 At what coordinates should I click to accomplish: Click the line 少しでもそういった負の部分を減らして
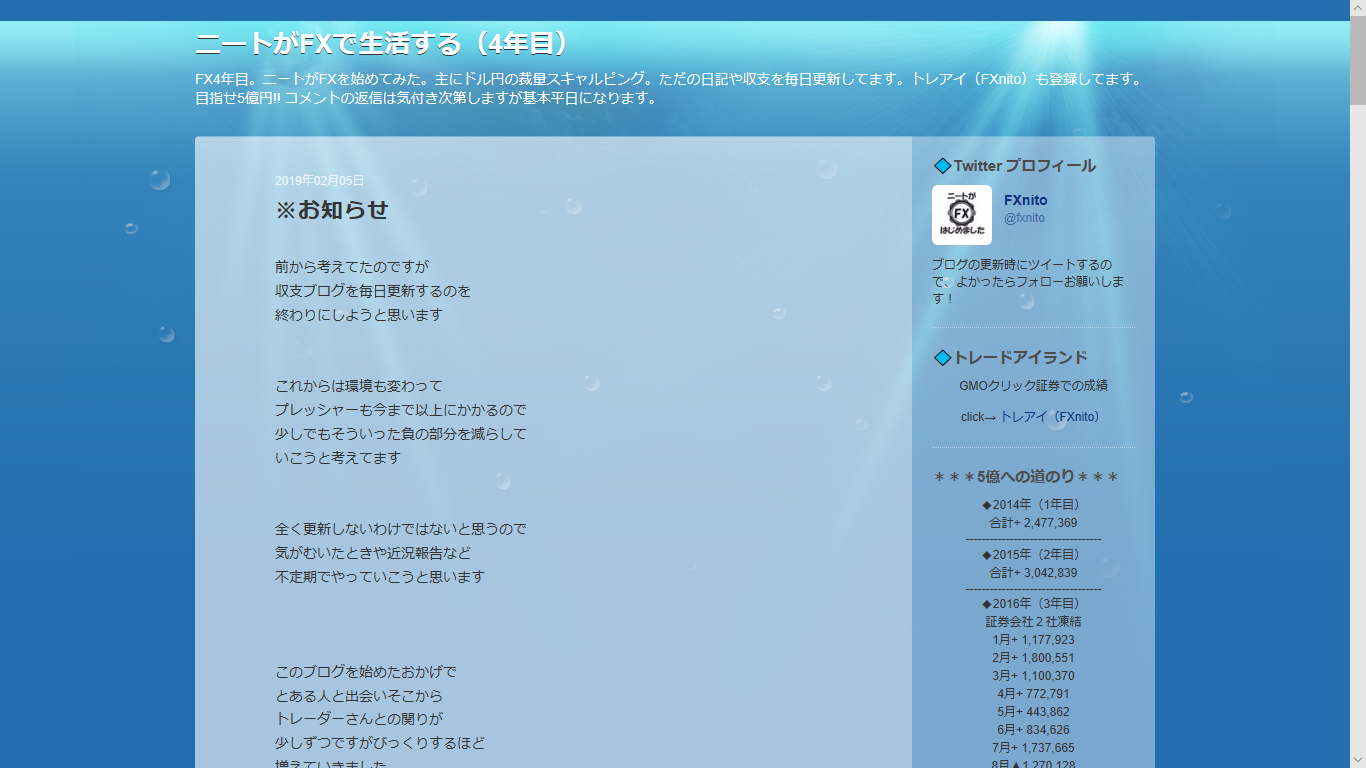tap(401, 434)
